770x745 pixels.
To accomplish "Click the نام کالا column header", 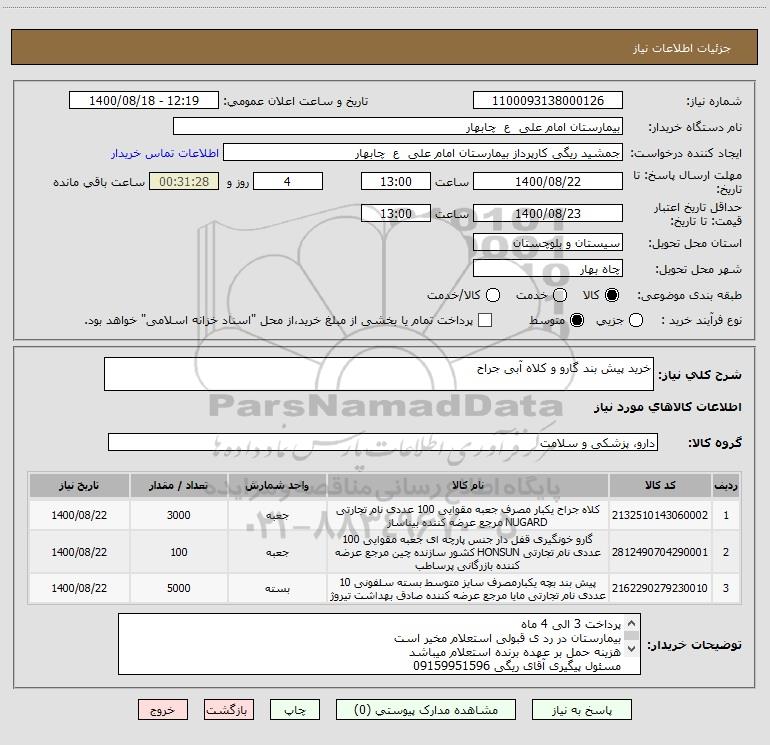I will coord(468,485).
